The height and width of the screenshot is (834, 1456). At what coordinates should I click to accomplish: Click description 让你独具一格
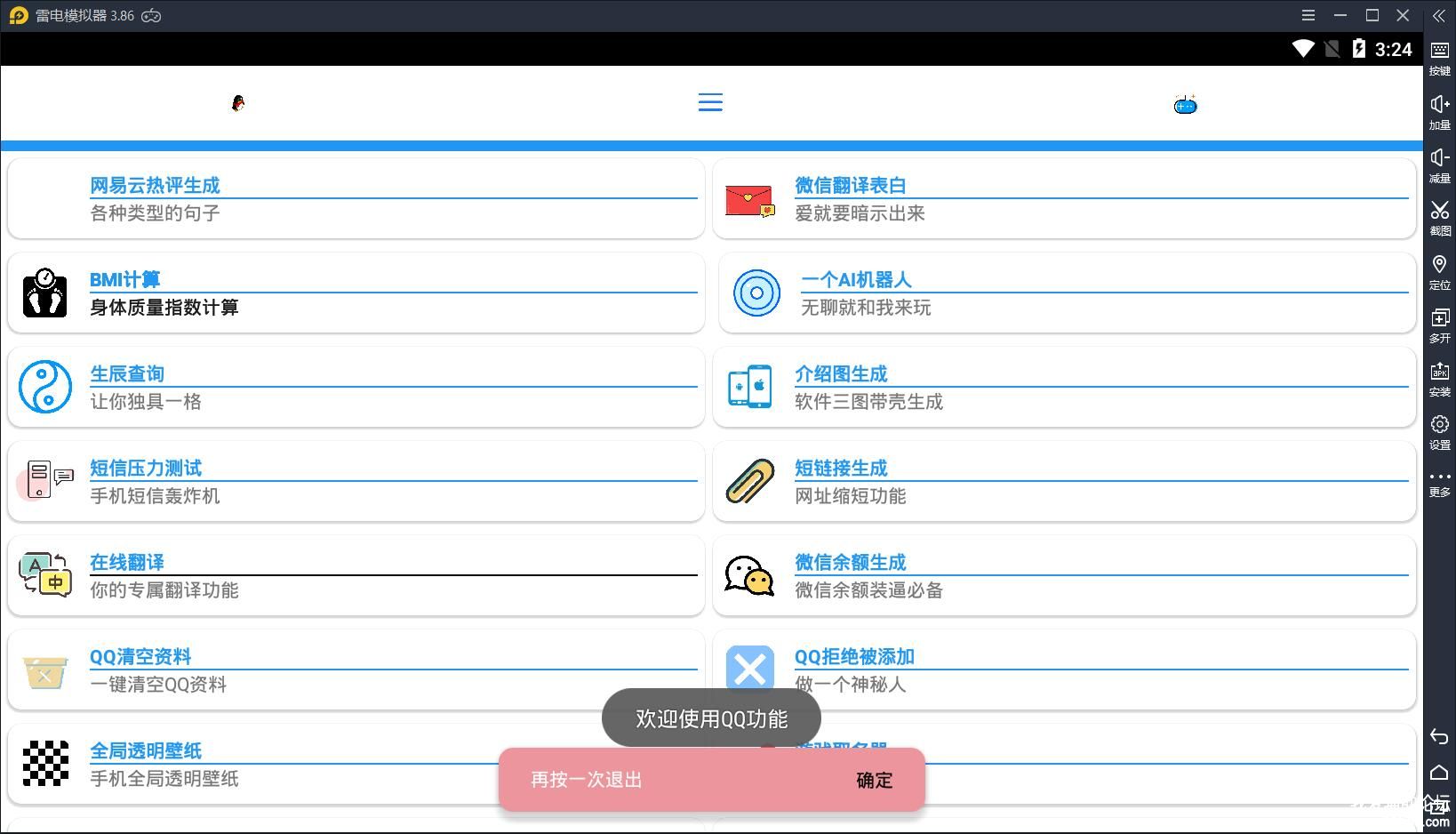click(x=146, y=402)
